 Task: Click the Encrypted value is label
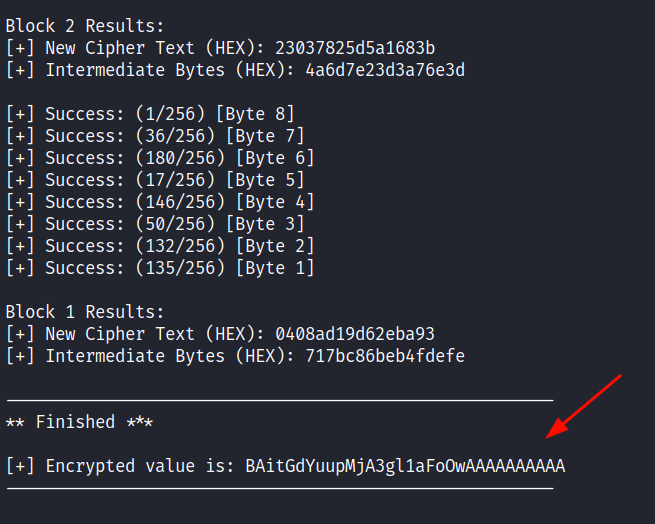pos(140,466)
